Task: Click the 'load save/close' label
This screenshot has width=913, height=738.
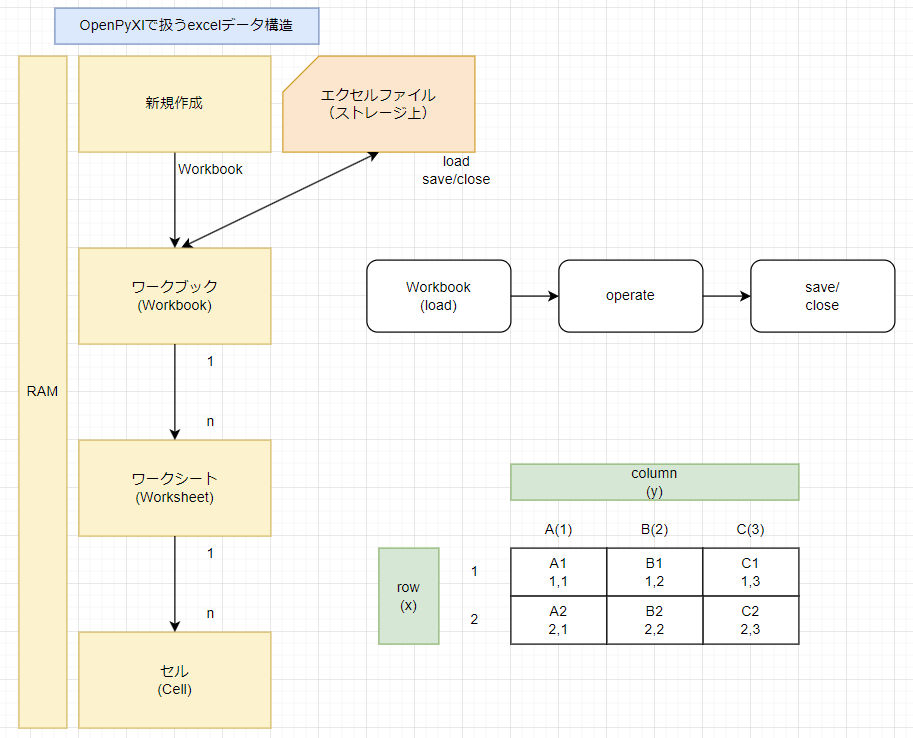Action: tap(456, 170)
